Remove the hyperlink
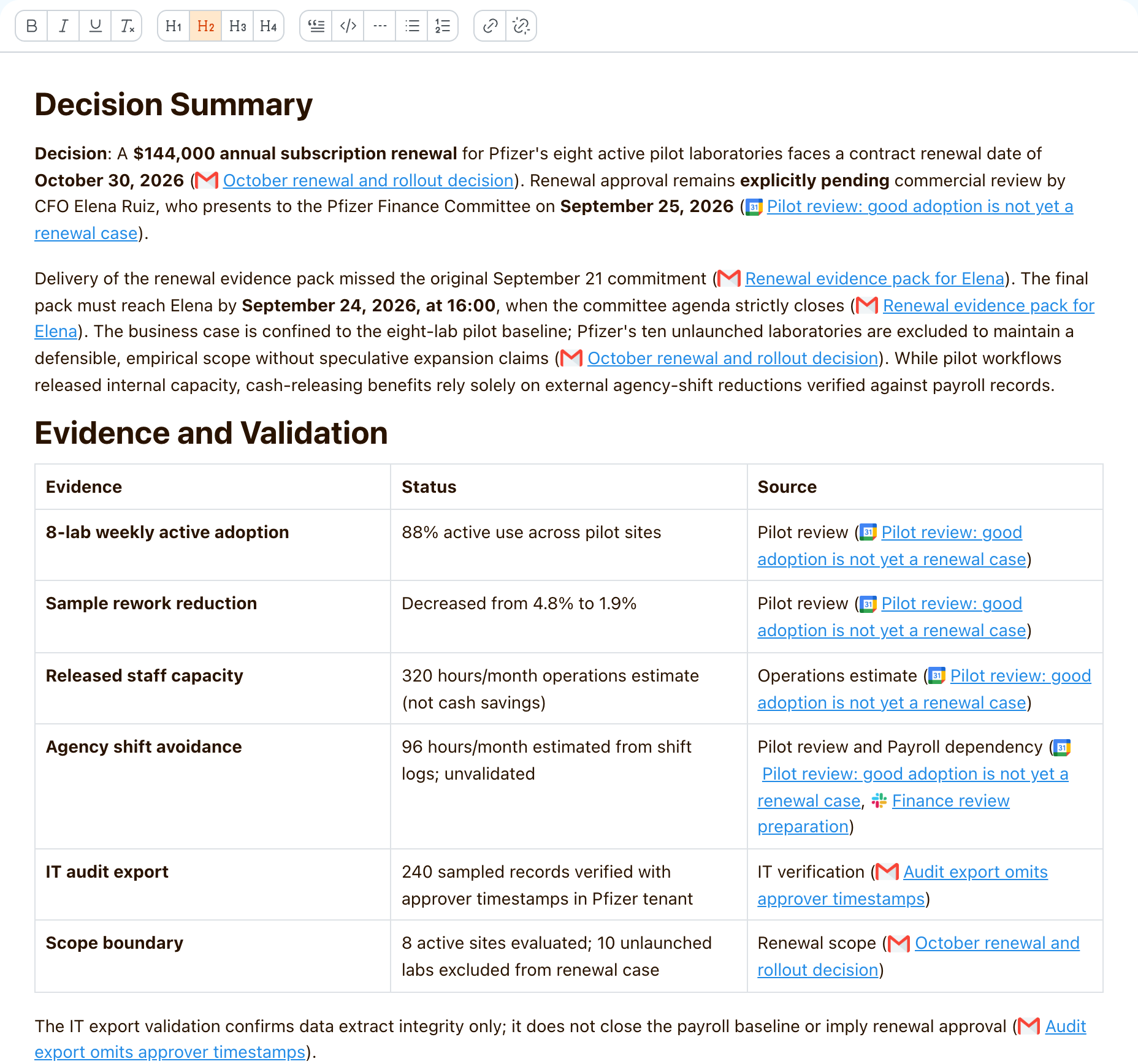1138x1064 pixels. click(x=521, y=26)
